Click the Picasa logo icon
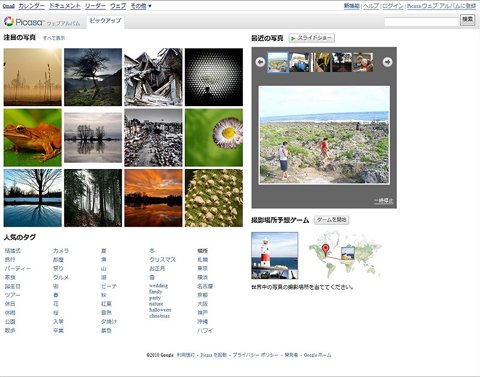Viewport: 480px width, 377px height. 9,21
